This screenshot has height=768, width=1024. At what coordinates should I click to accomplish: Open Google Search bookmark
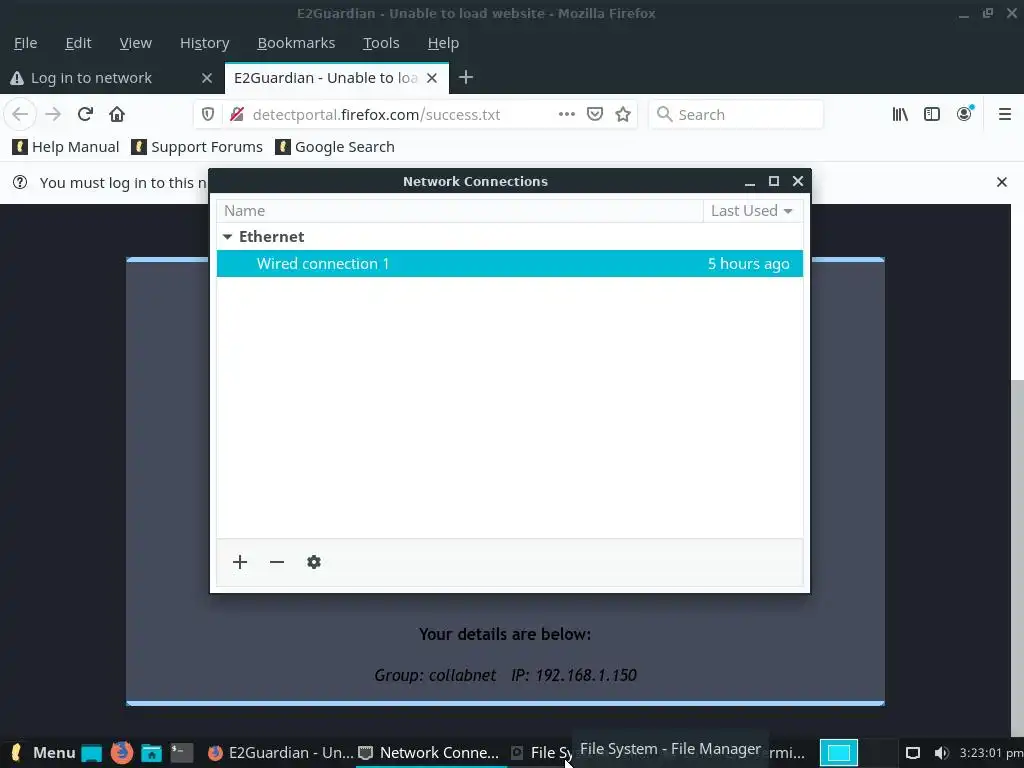tap(335, 147)
